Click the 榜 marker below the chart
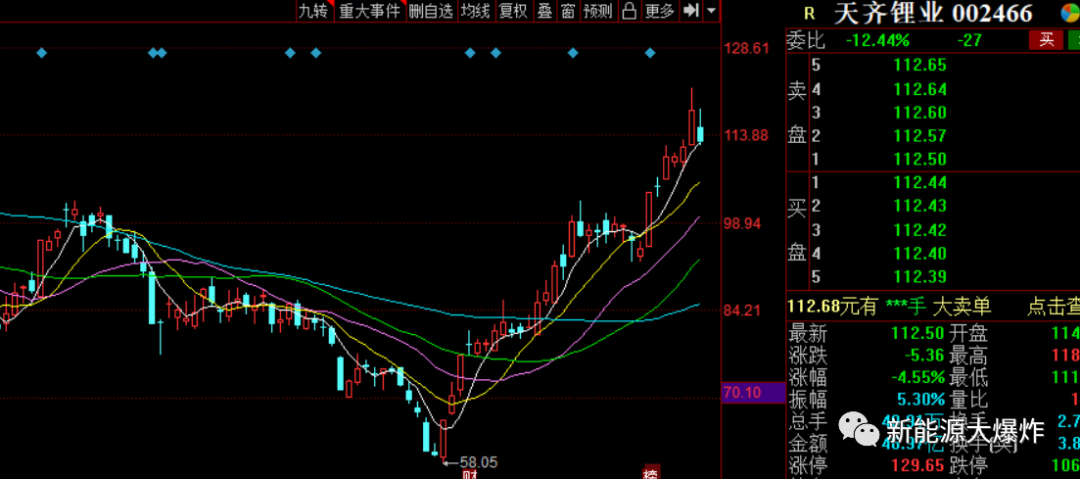Viewport: 1080px width, 479px height. pyautogui.click(x=650, y=474)
